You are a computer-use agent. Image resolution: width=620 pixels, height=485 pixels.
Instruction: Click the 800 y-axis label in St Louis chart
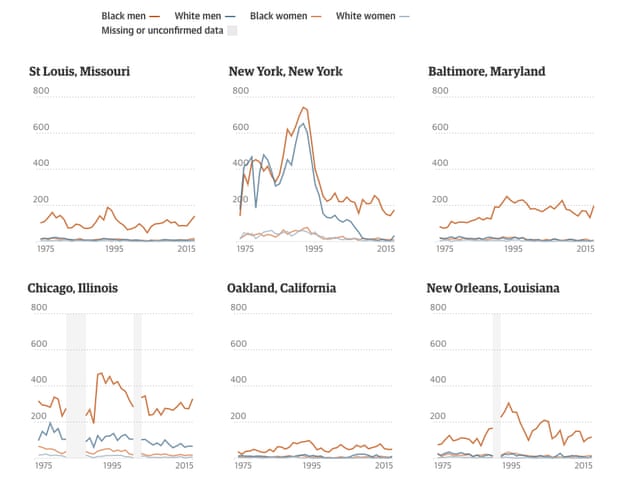41,91
